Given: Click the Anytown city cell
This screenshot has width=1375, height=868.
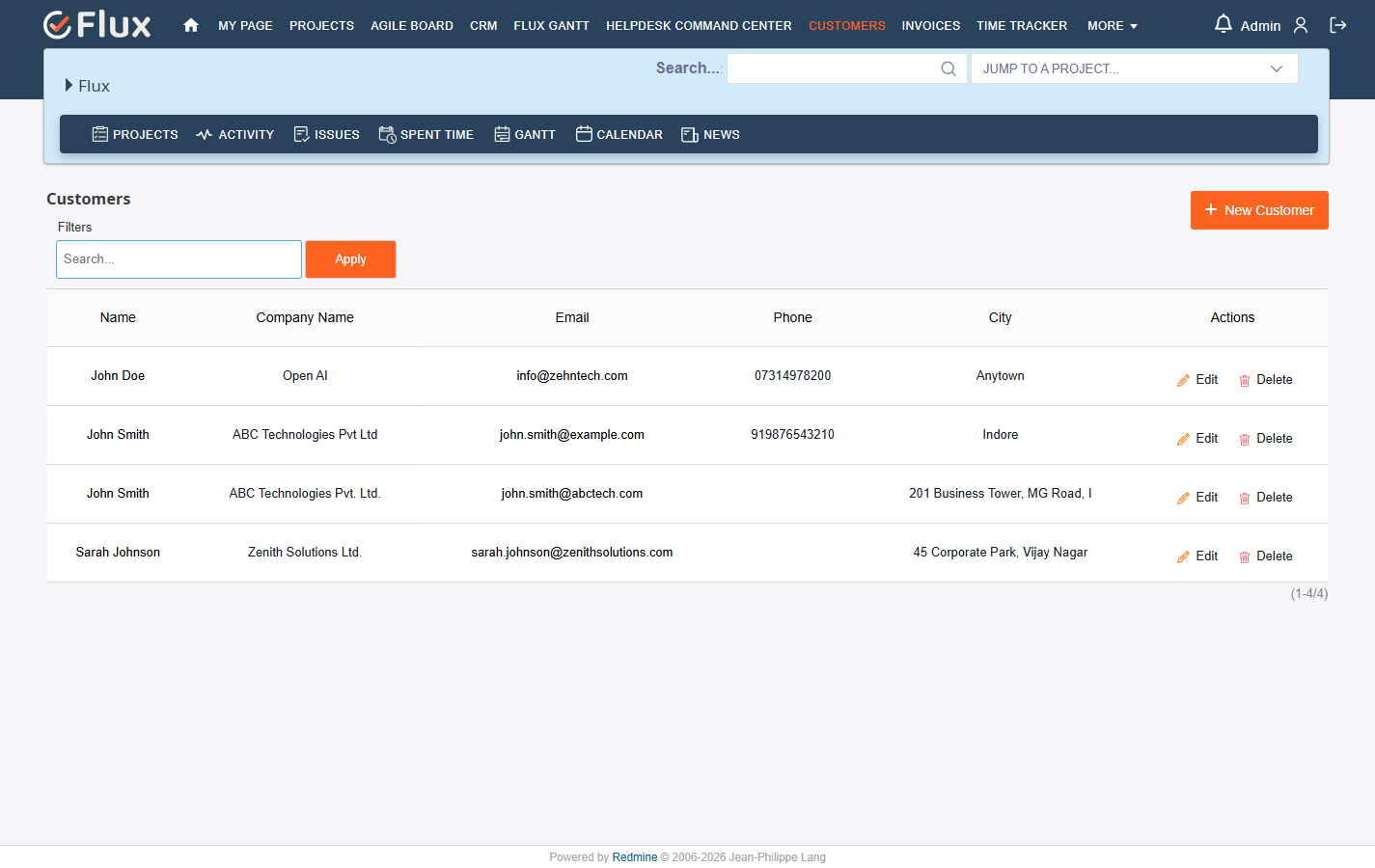Looking at the screenshot, I should [x=1000, y=376].
